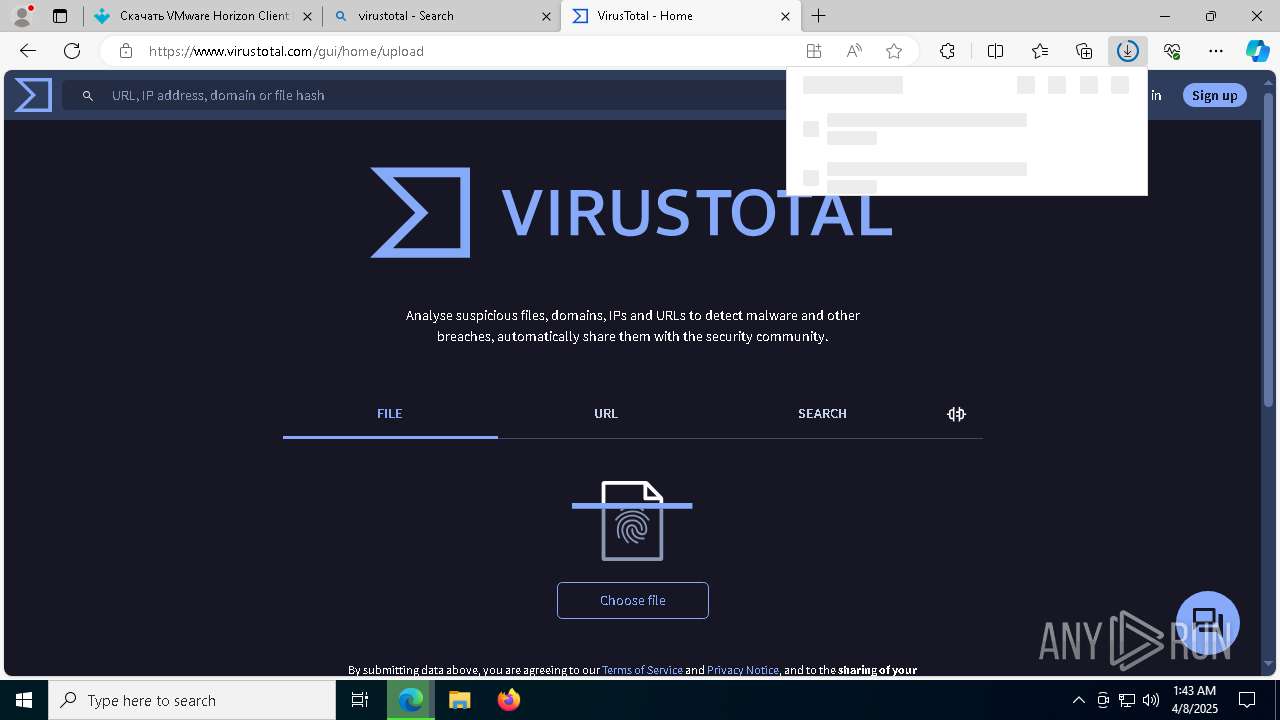This screenshot has width=1280, height=720.
Task: Show hidden system tray icons
Action: click(x=1078, y=700)
